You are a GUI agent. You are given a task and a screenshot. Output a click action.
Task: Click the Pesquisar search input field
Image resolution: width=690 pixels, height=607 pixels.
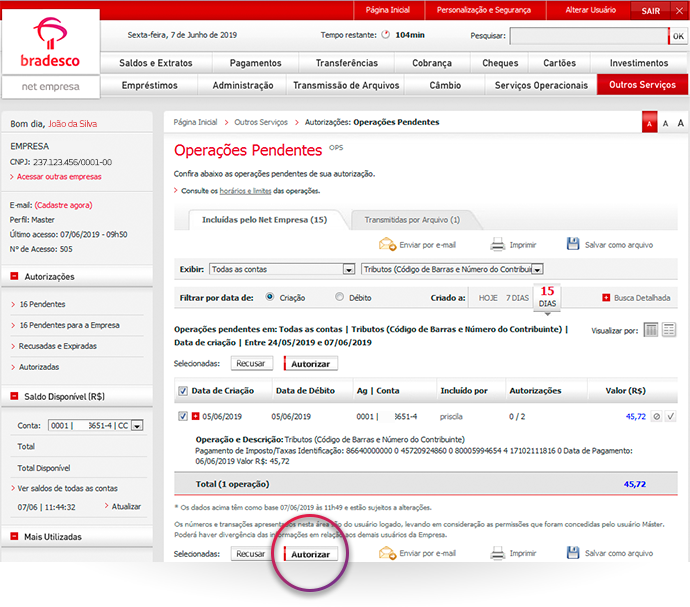(x=588, y=36)
